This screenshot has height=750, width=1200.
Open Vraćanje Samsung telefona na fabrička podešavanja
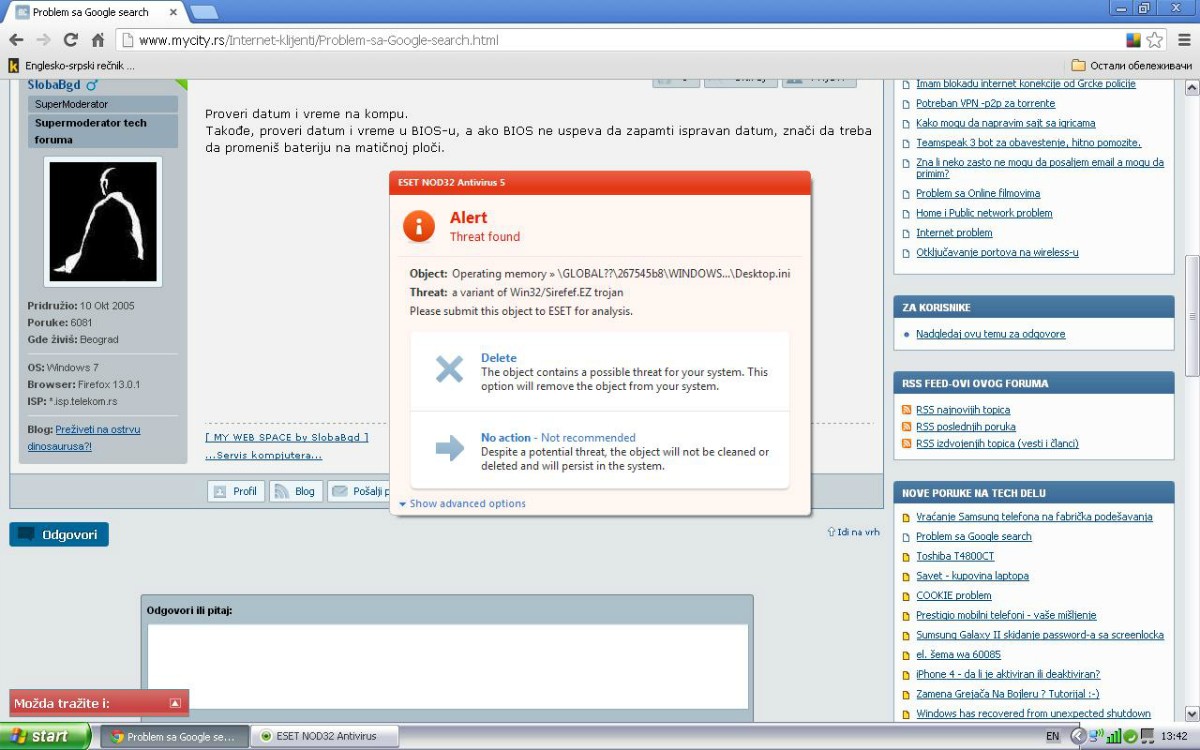[x=1034, y=517]
